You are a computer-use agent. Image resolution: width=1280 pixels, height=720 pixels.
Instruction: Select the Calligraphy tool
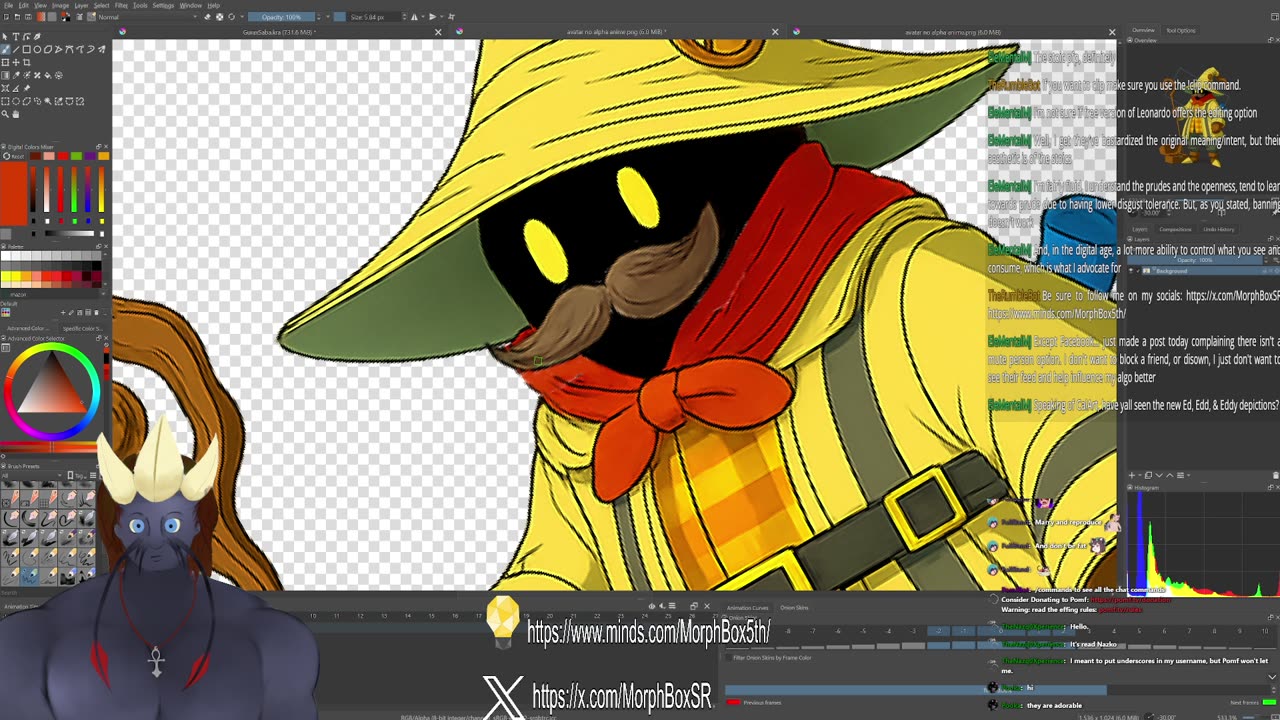[37, 37]
